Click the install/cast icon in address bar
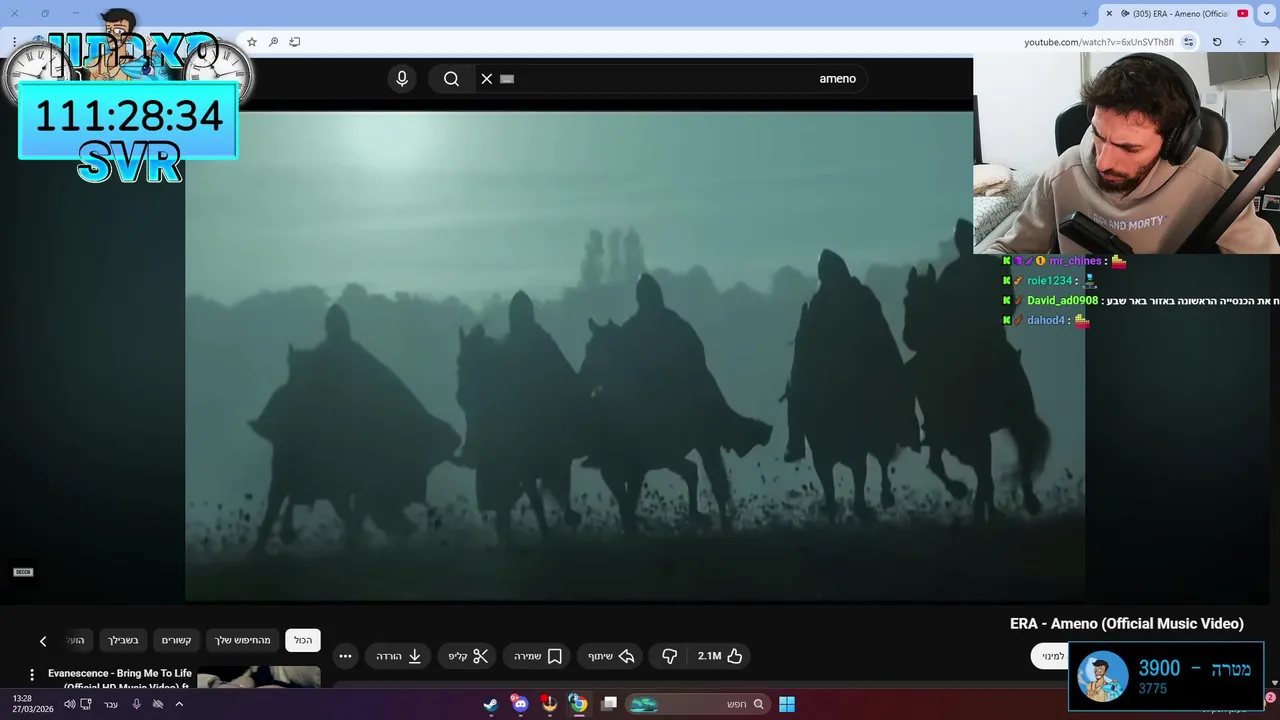The height and width of the screenshot is (720, 1280). pos(295,42)
